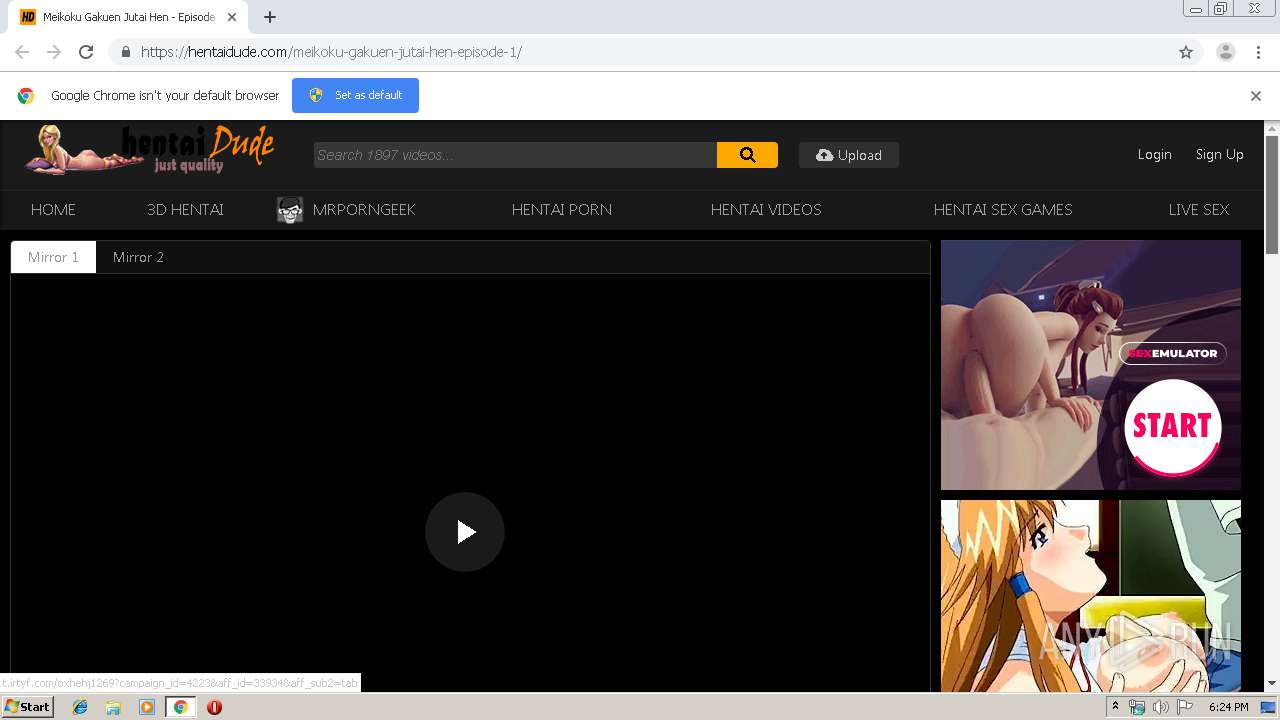1280x720 pixels.
Task: Click Chrome icon in taskbar
Action: pos(180,707)
